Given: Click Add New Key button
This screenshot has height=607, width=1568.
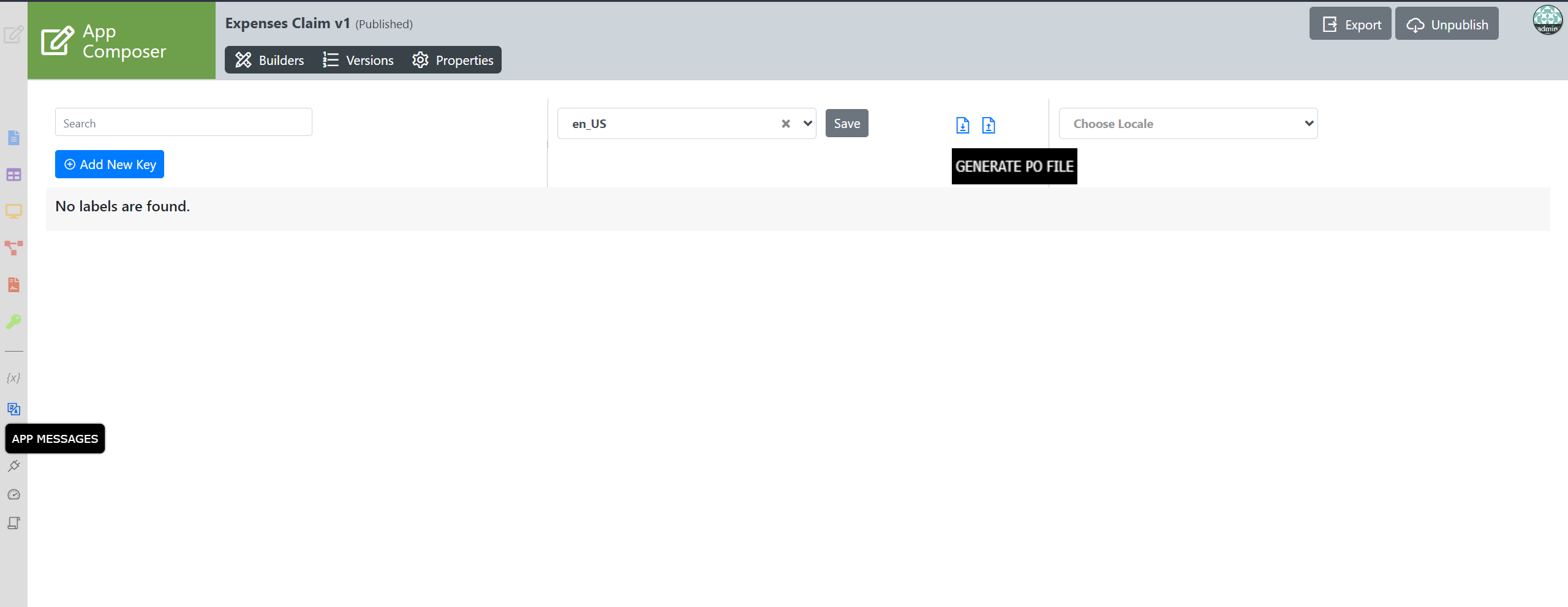Looking at the screenshot, I should [x=110, y=164].
